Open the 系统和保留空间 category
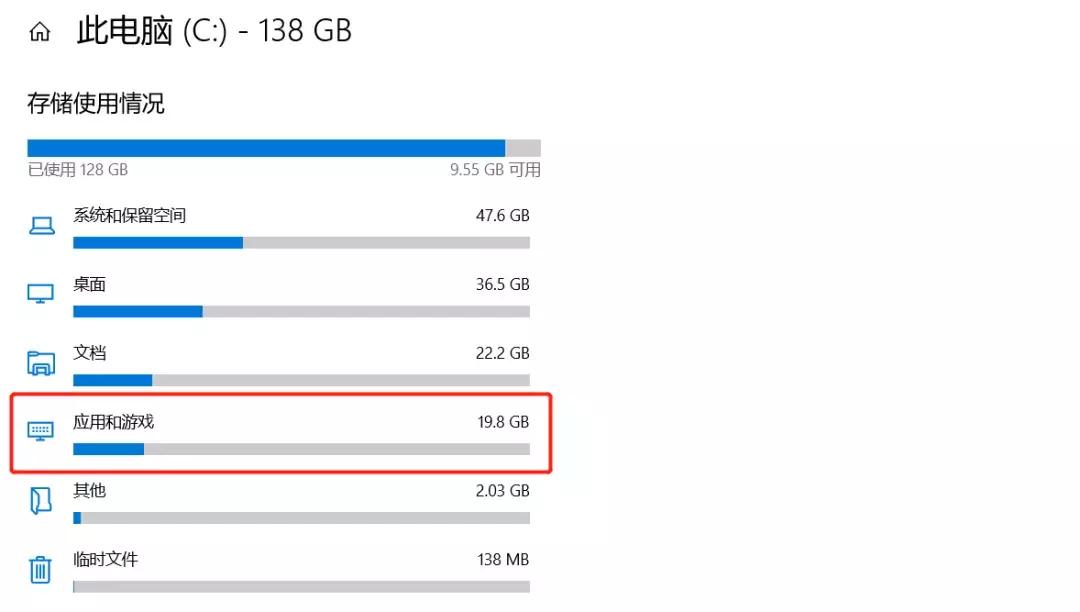 [130, 215]
